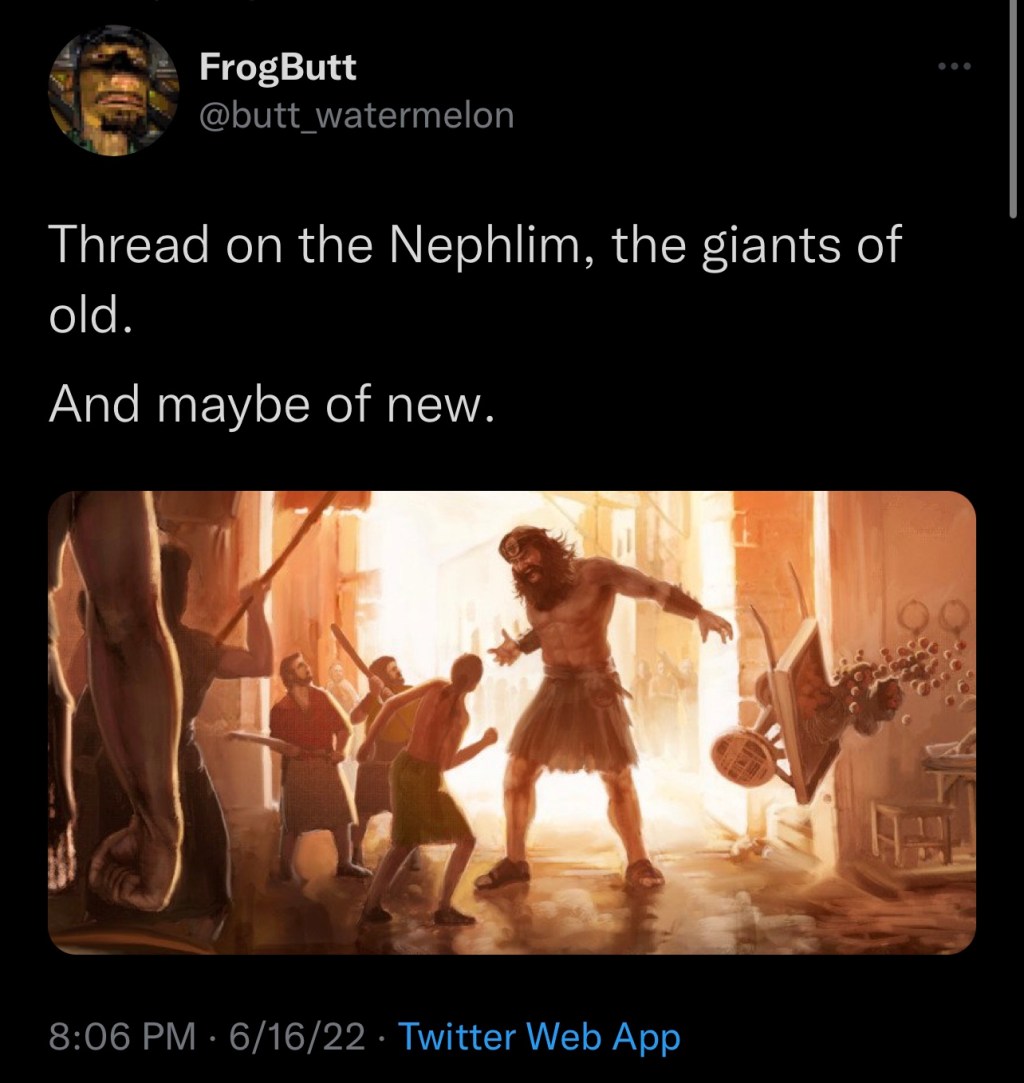This screenshot has height=1083, width=1024.
Task: Click the FrogButt display name
Action: point(277,68)
